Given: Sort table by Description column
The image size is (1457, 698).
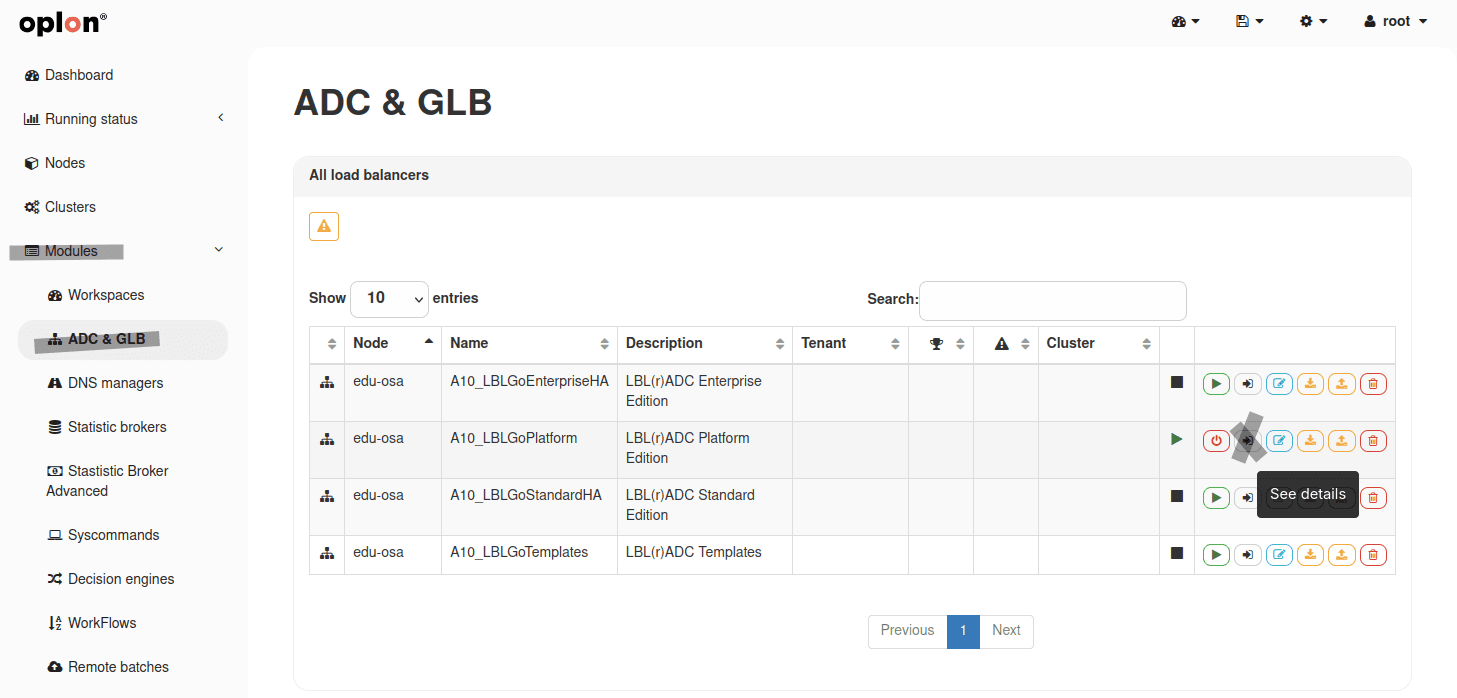Looking at the screenshot, I should 705,343.
